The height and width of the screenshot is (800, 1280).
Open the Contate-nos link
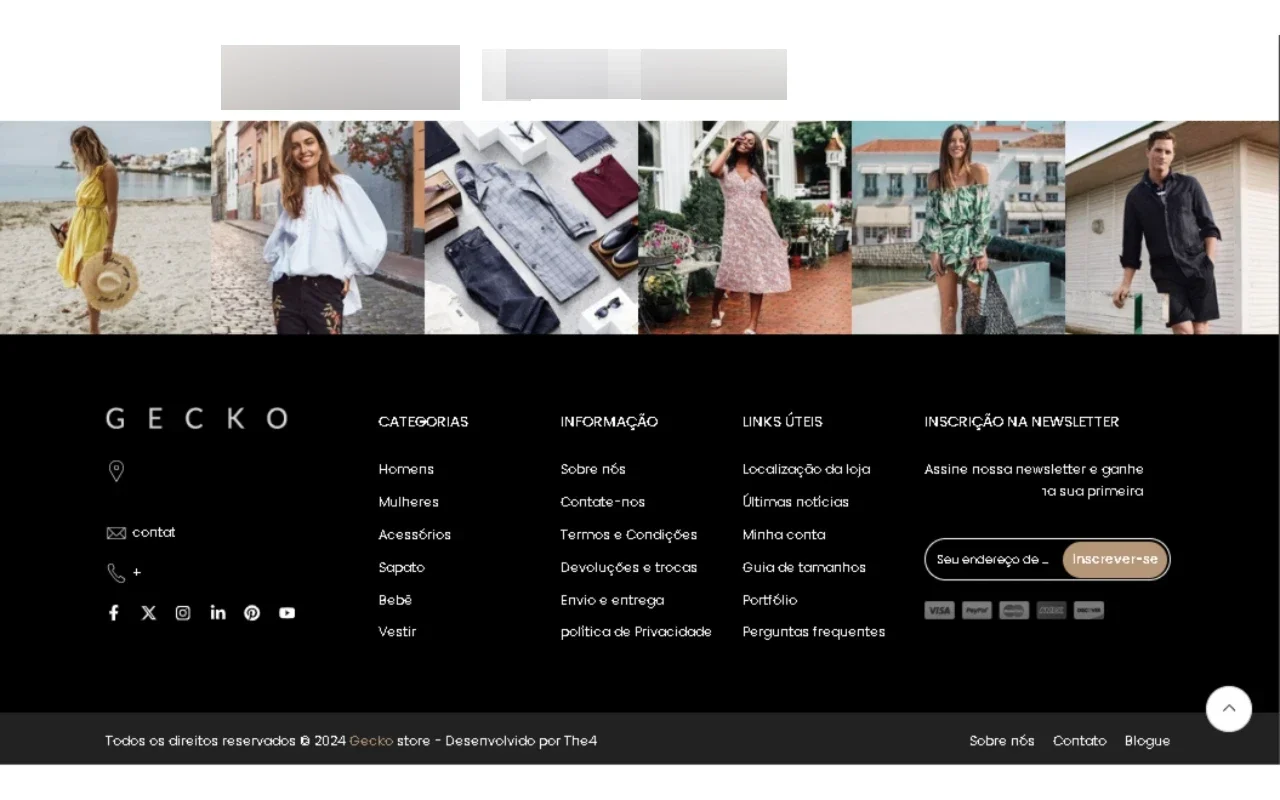pos(603,502)
